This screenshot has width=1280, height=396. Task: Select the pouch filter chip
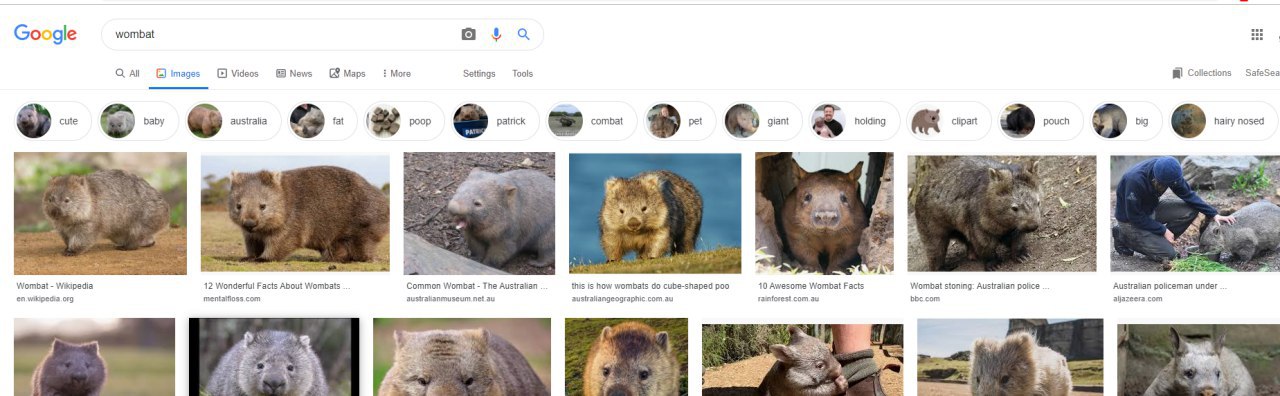click(1041, 121)
